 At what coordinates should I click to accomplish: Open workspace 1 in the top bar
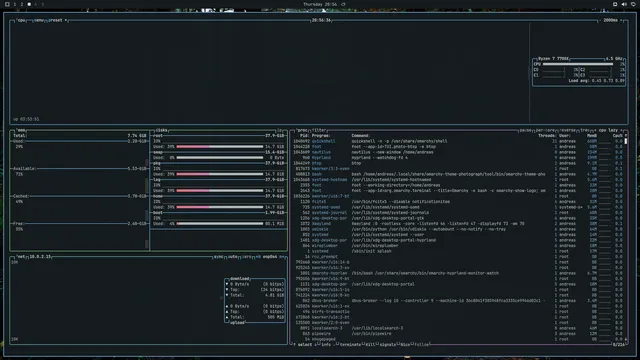[15, 4]
